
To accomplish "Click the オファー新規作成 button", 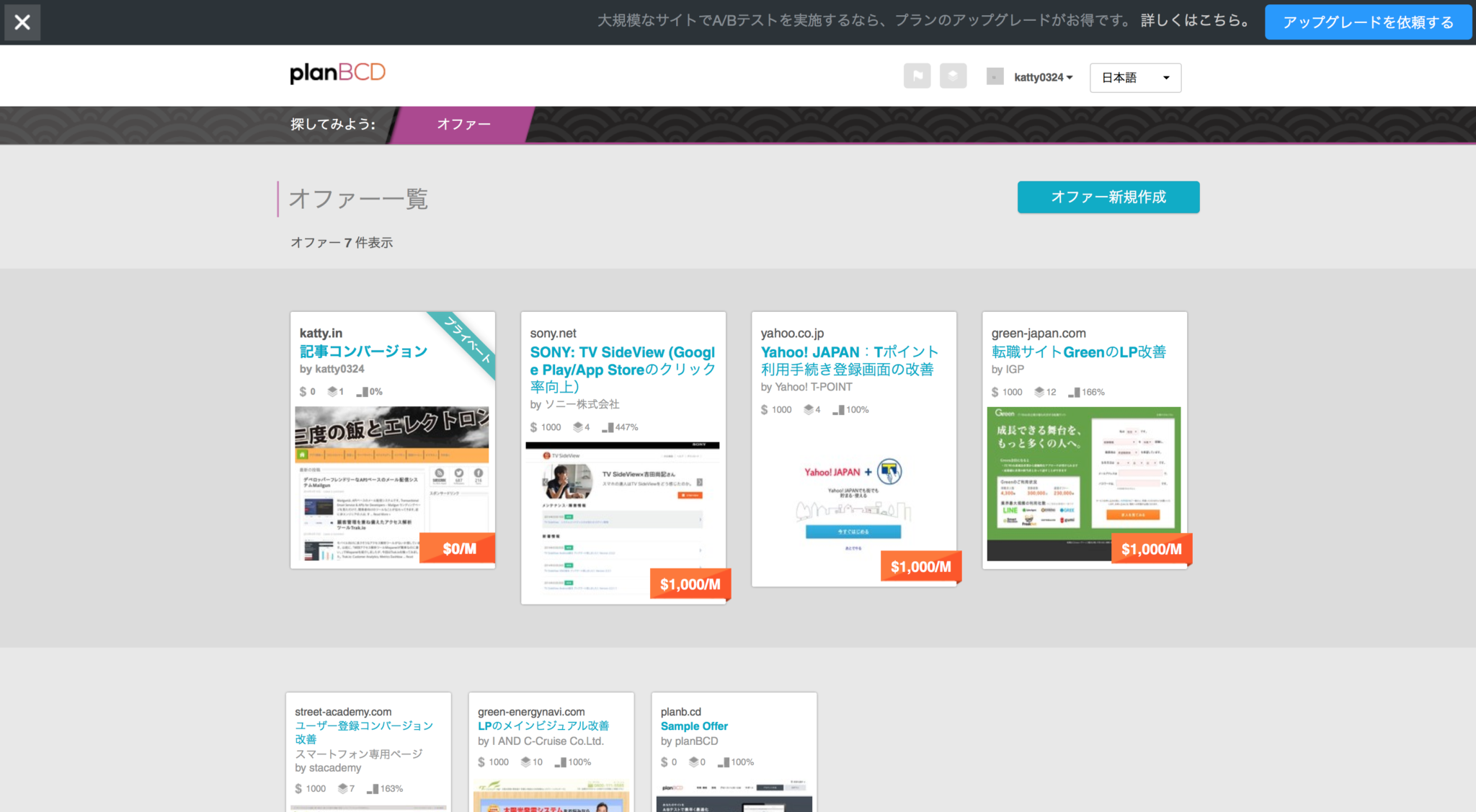I will (x=1108, y=197).
